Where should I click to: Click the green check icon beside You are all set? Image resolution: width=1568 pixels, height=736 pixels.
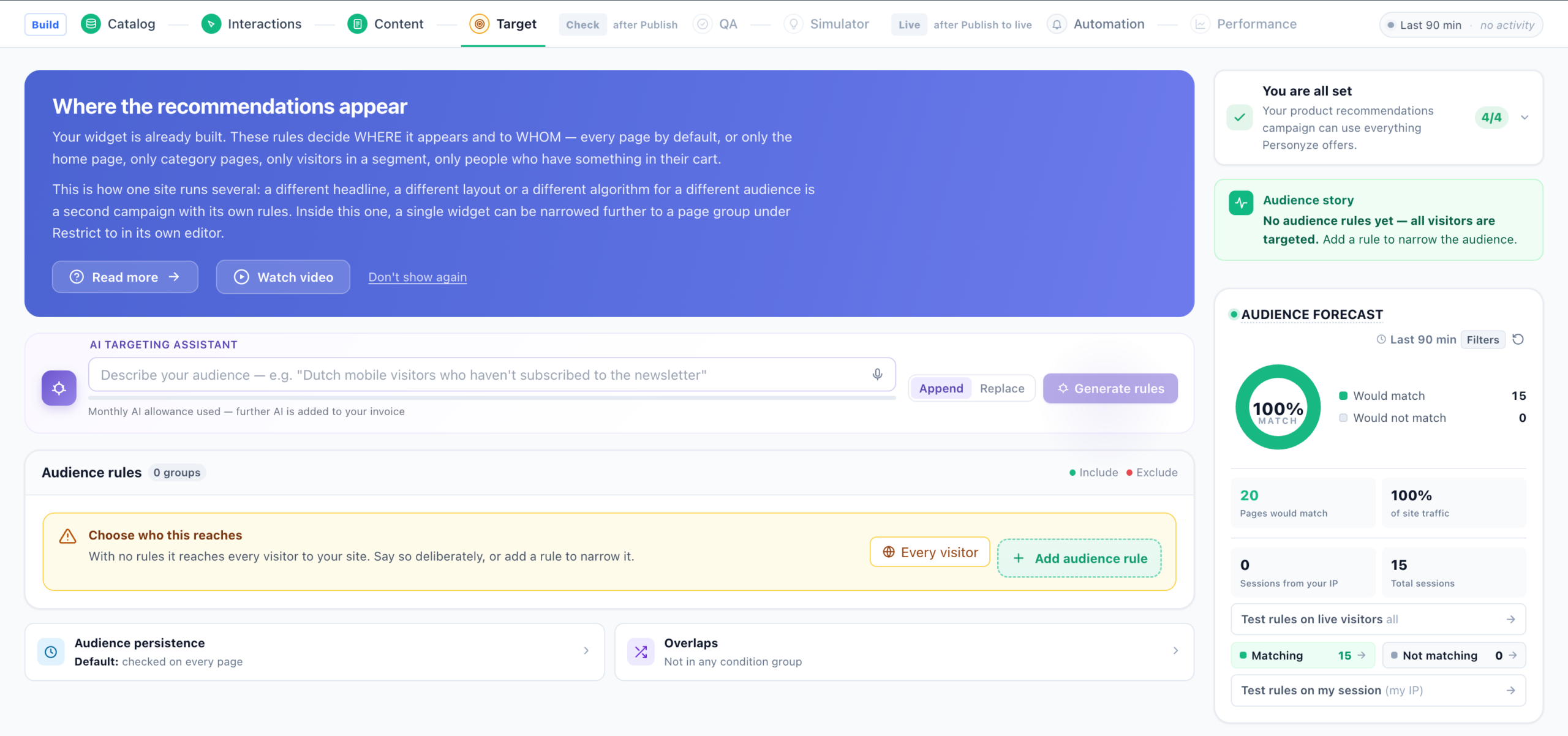1240,118
